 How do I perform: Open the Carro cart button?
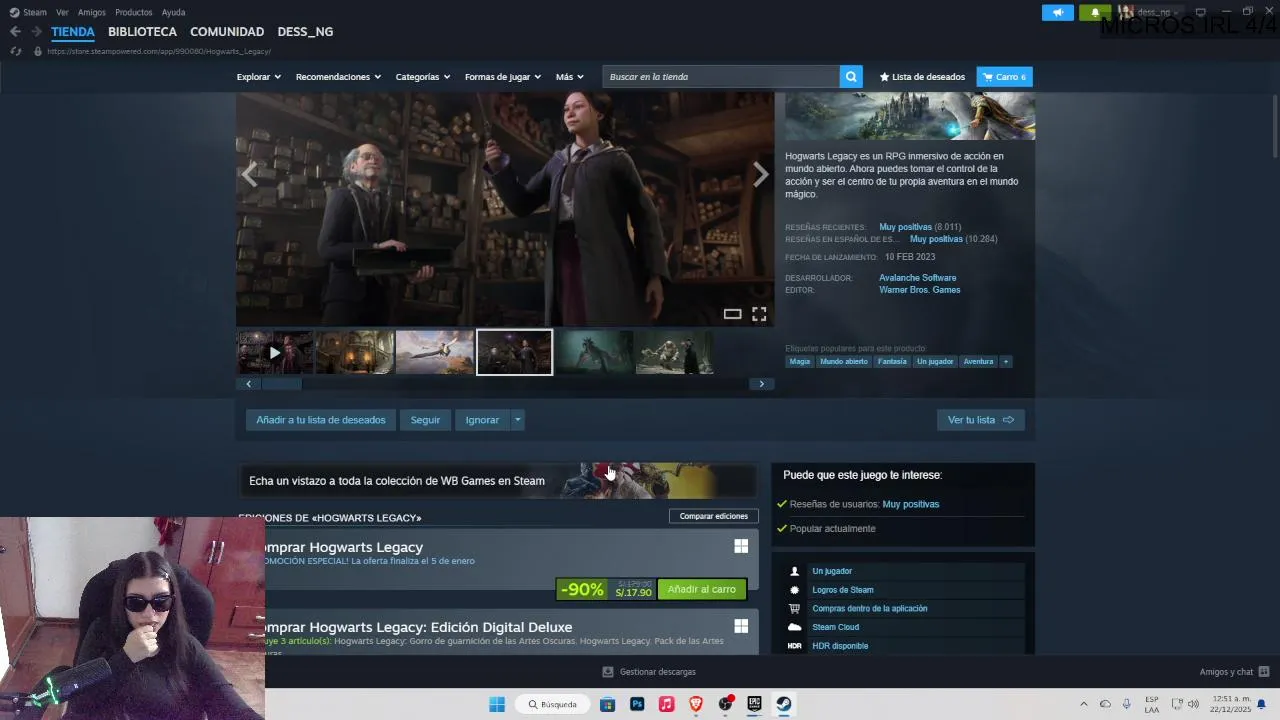pyautogui.click(x=1004, y=77)
